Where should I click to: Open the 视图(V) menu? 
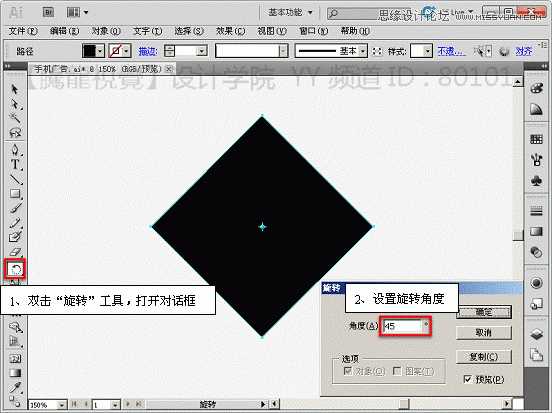272,31
